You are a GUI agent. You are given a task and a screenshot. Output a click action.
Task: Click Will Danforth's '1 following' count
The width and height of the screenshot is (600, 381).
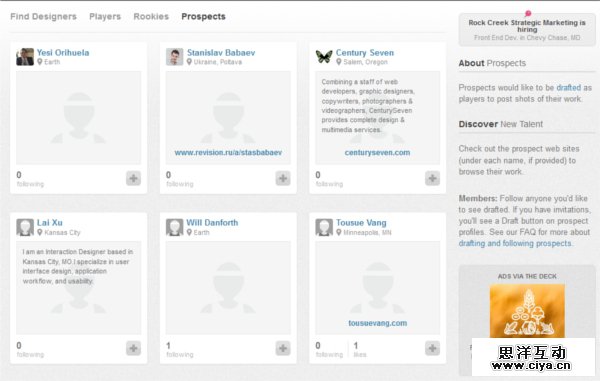tap(179, 350)
